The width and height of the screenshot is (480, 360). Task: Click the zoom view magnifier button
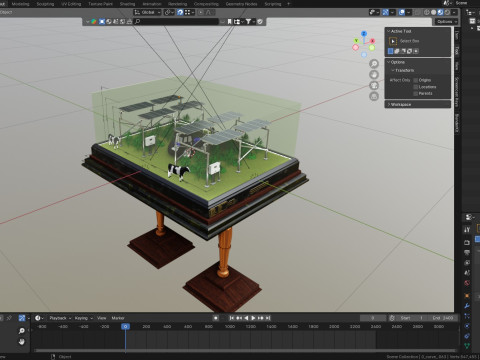click(374, 64)
